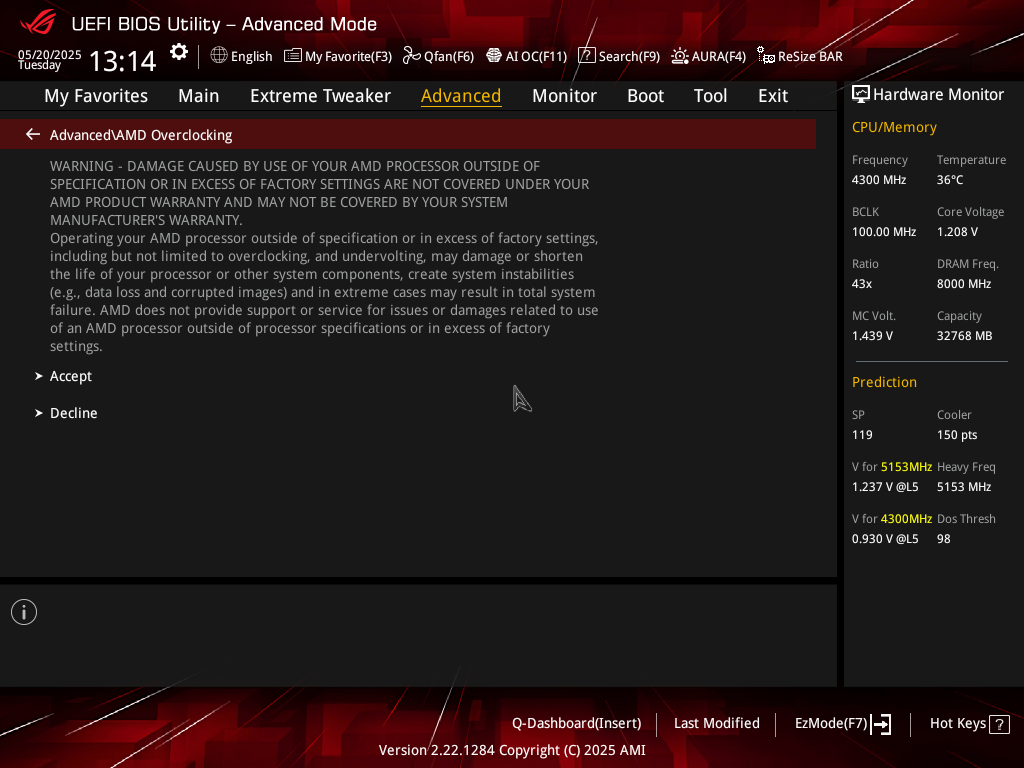Open Qfan(F6) control
Viewport: 1024px width, 768px height.
449,56
